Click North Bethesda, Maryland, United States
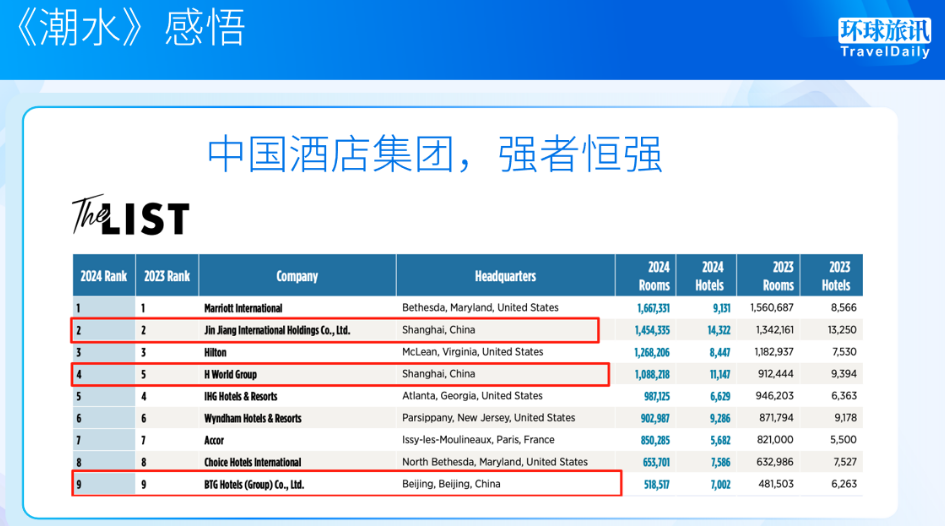Screen dimensions: 945x526 point(495,462)
